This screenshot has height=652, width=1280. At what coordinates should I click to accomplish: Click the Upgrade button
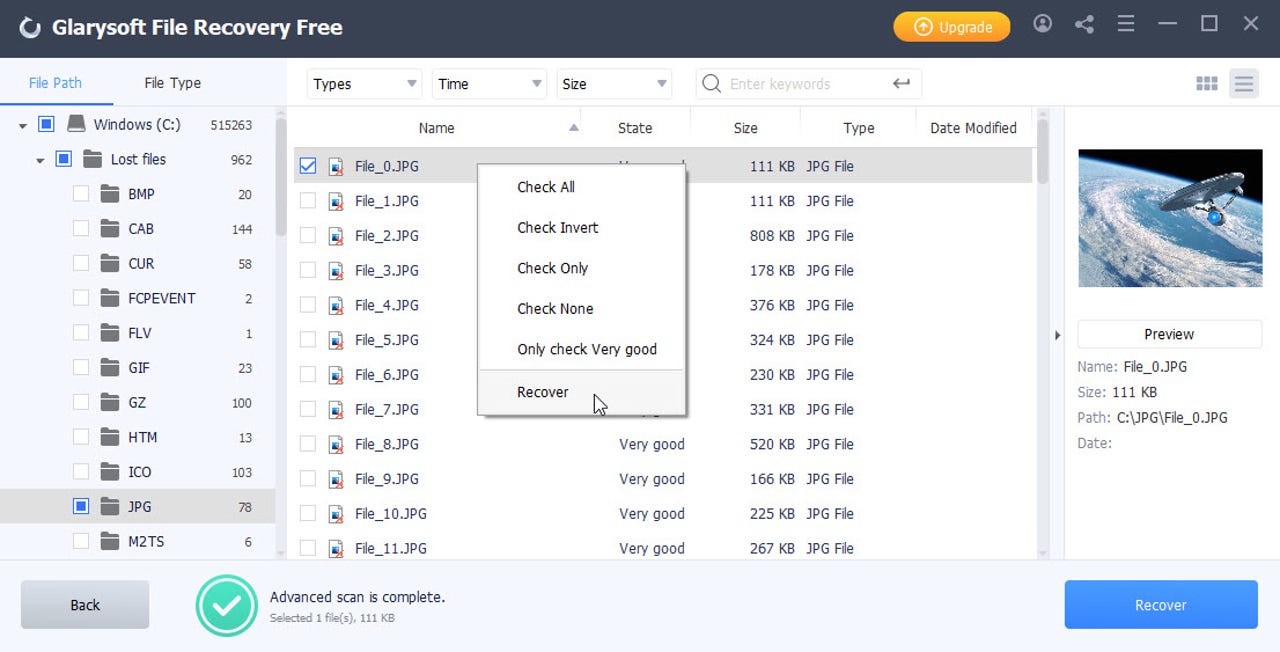pyautogui.click(x=951, y=27)
